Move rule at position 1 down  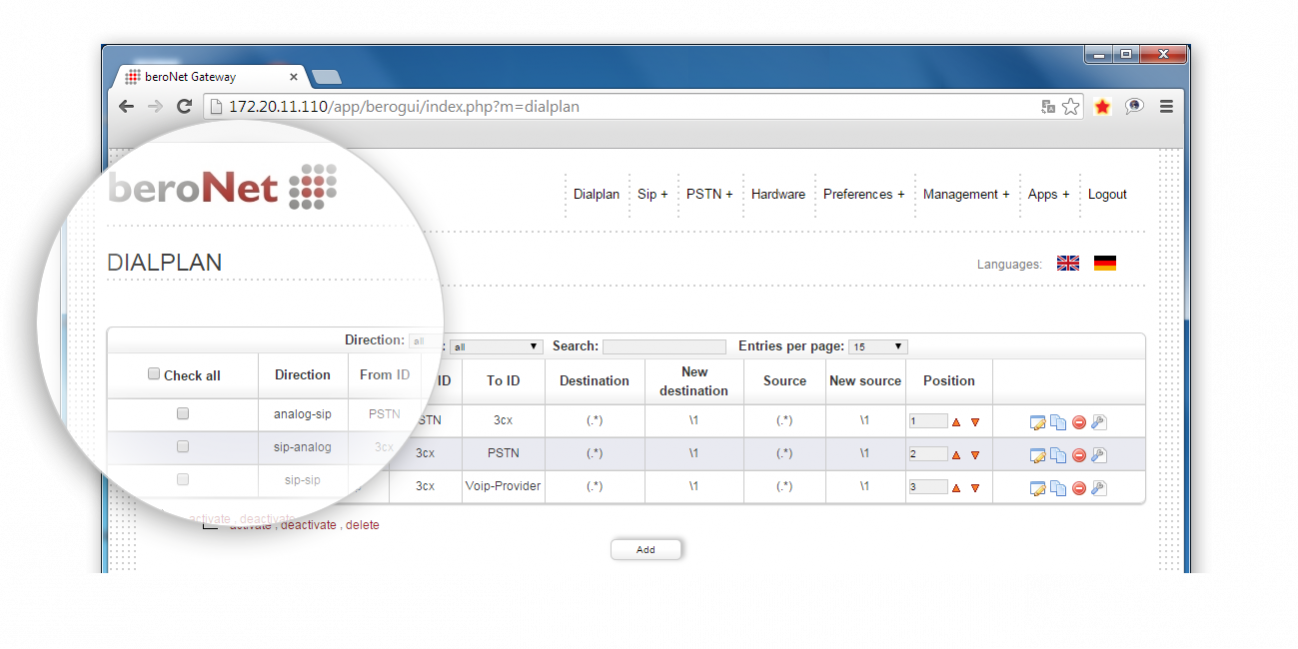coord(975,422)
